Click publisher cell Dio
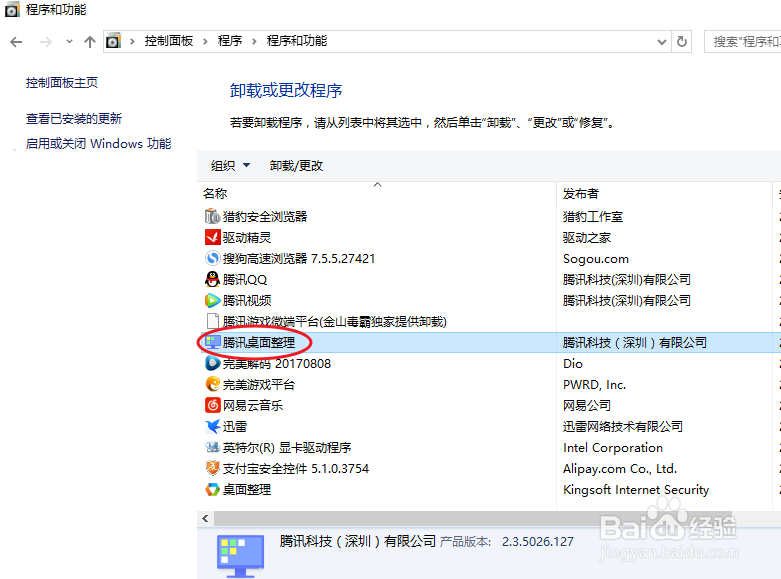This screenshot has height=579, width=781. coord(573,363)
